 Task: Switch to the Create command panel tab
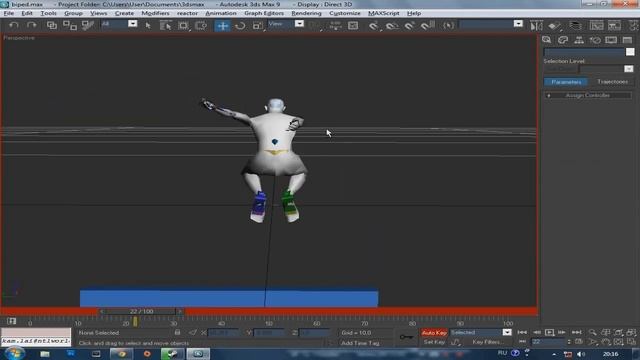pos(547,40)
